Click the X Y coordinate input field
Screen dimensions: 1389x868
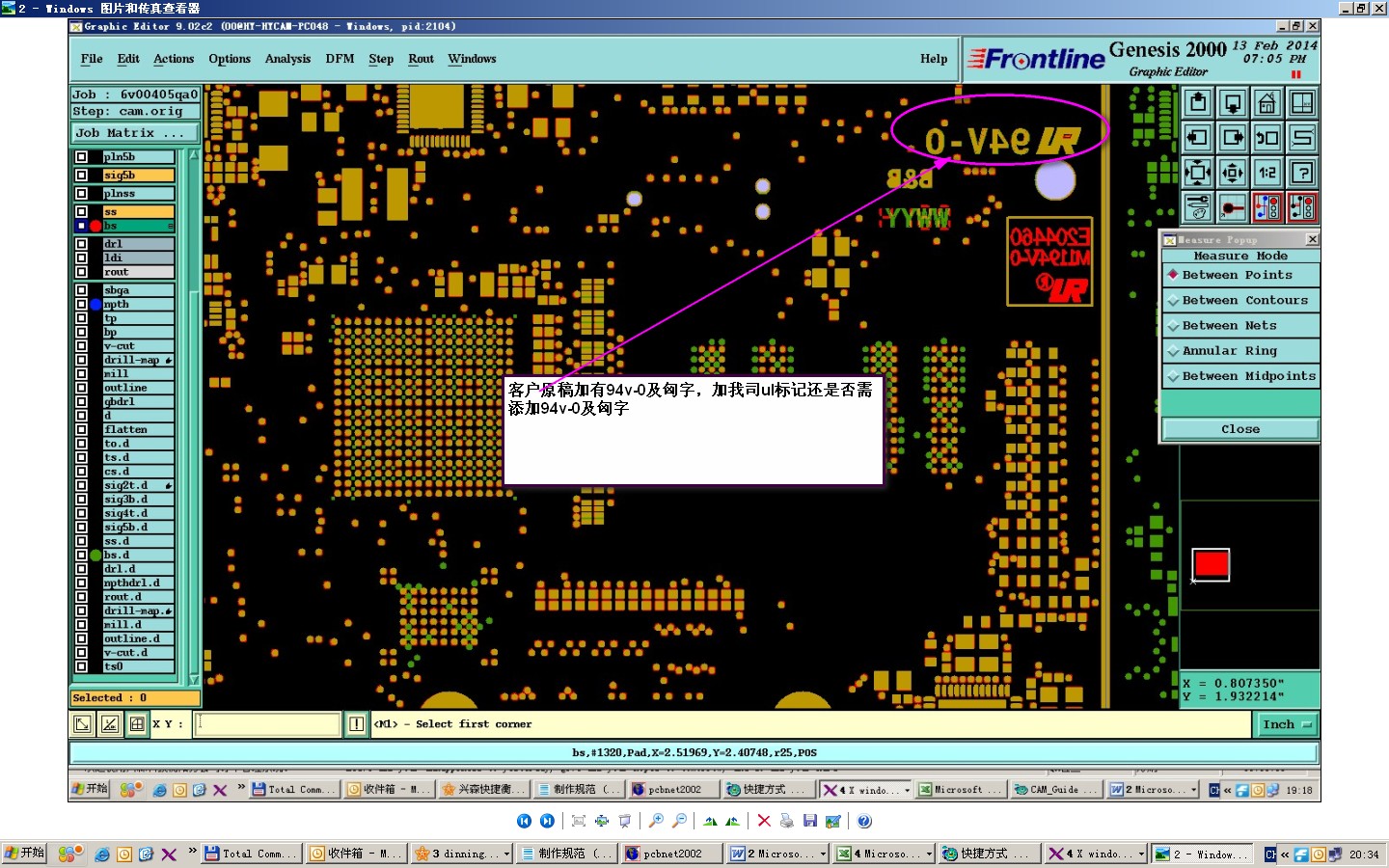point(268,723)
